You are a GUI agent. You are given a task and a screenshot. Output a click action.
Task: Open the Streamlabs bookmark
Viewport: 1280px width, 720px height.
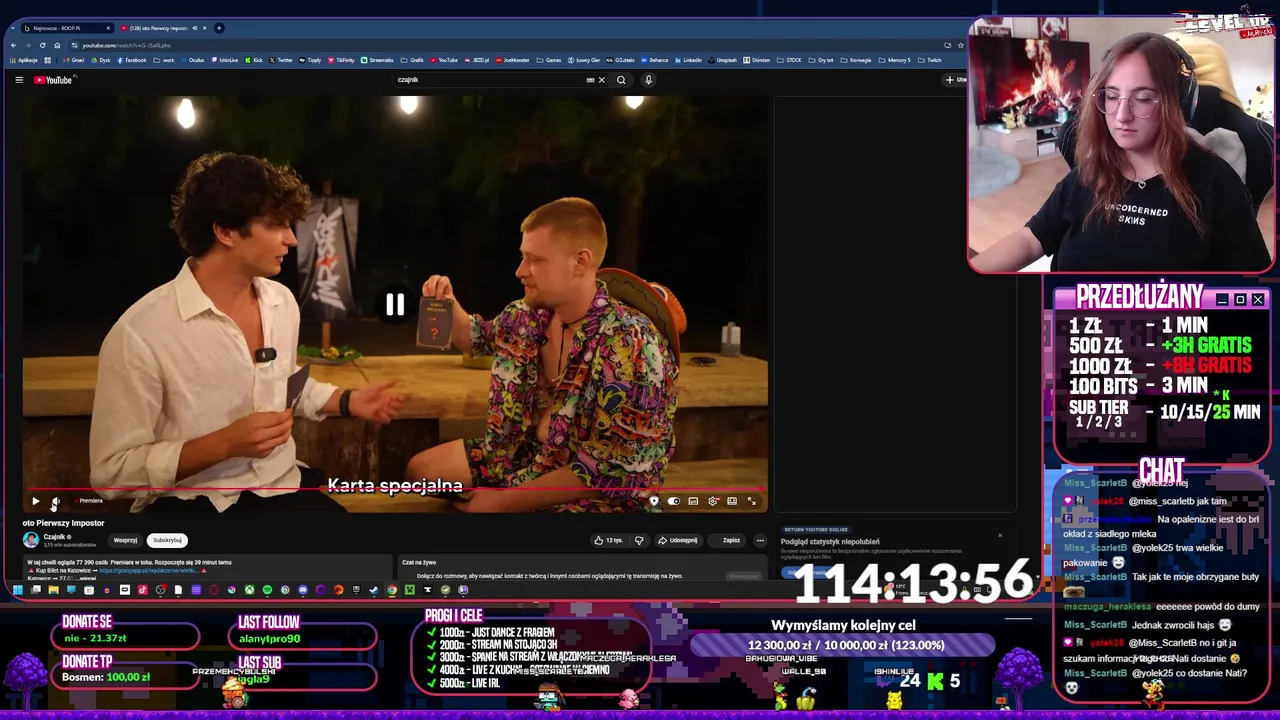377,60
